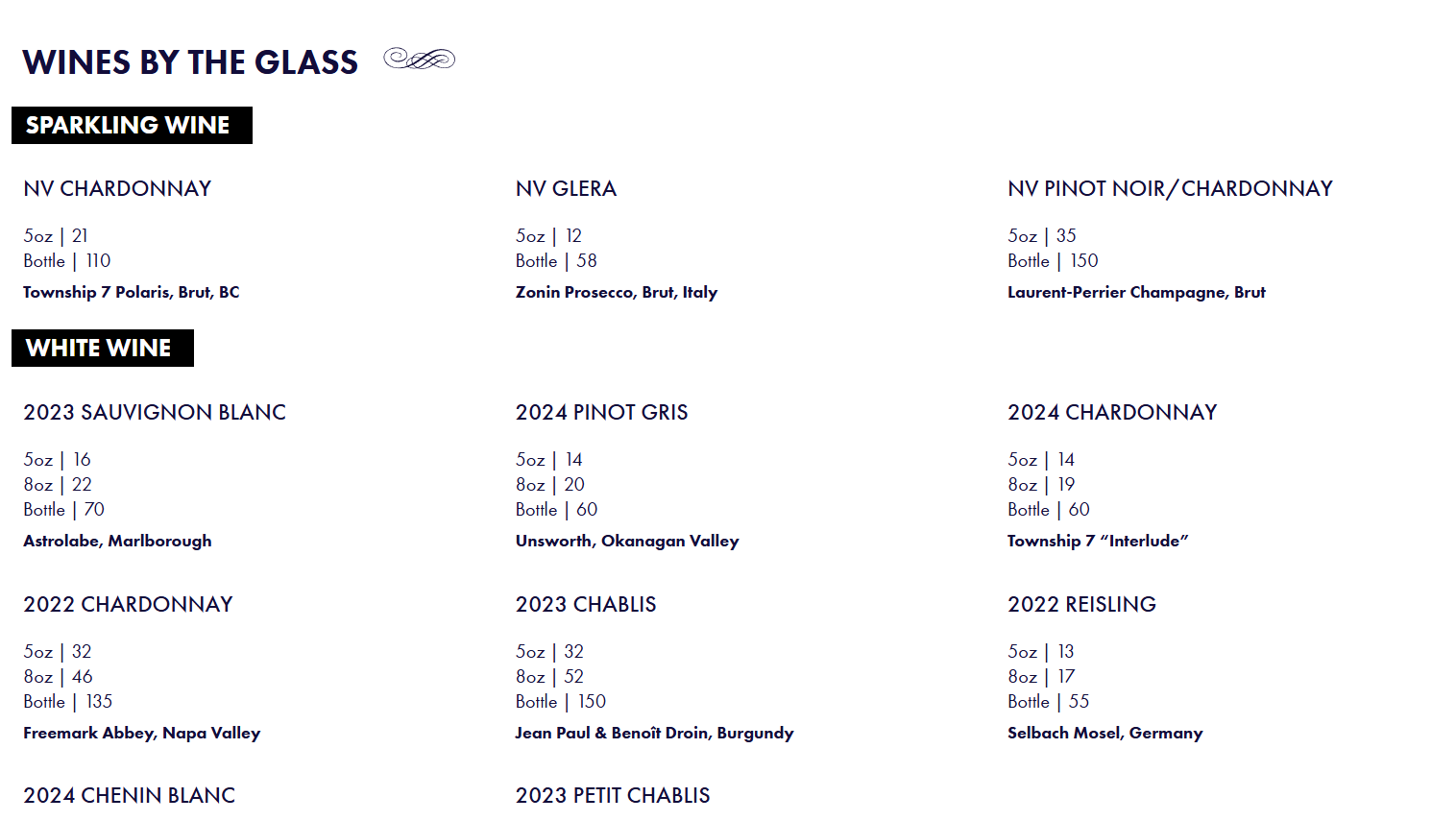Image resolution: width=1456 pixels, height=821 pixels.
Task: Click Zonin Prosecco, Brut, Italy text
Action: [617, 292]
